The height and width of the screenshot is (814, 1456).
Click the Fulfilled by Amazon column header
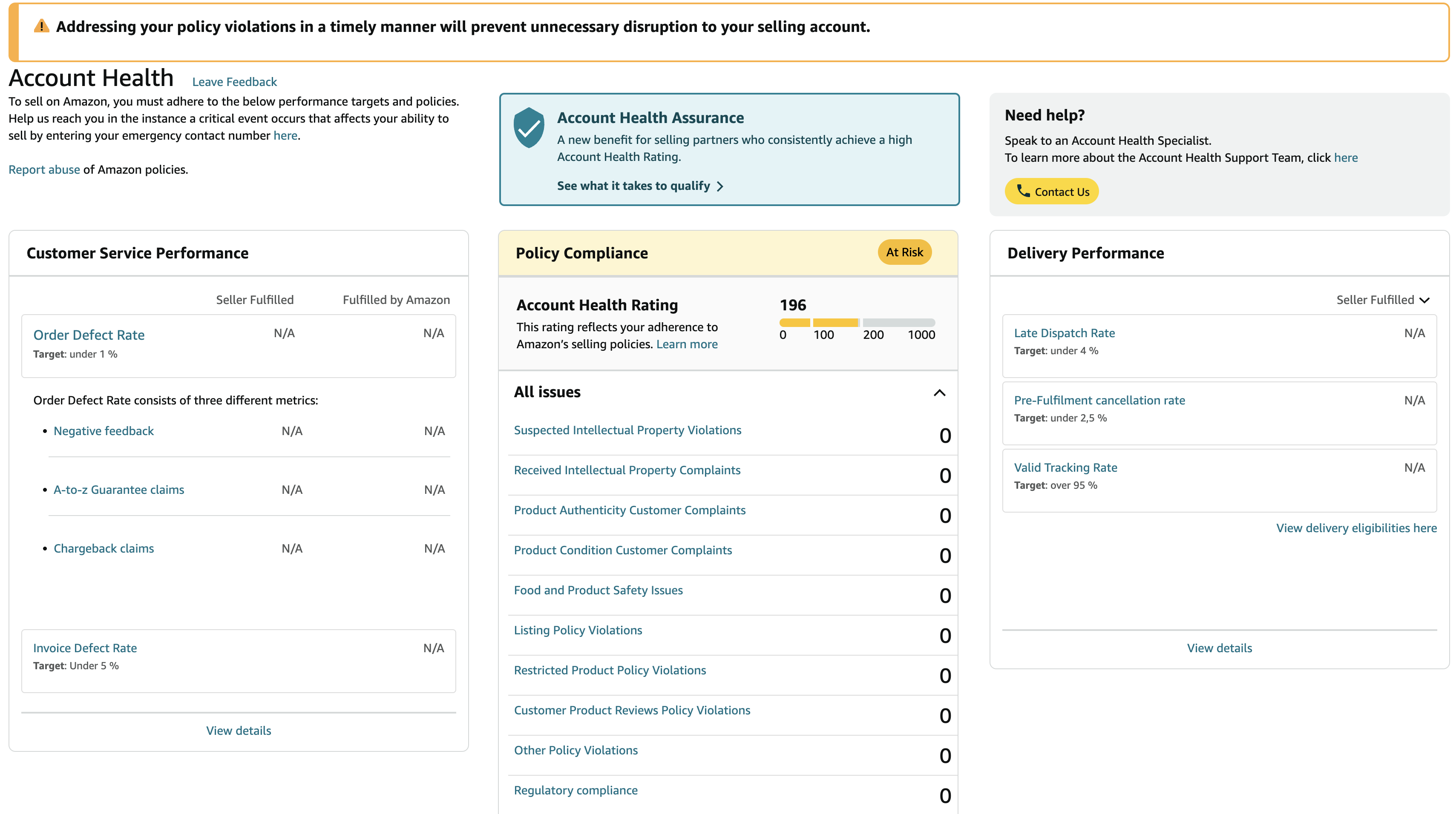[x=396, y=300]
